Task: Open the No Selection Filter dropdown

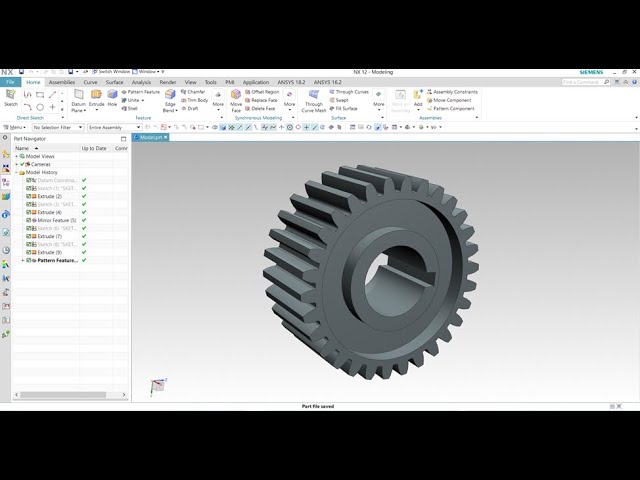Action: click(x=58, y=127)
